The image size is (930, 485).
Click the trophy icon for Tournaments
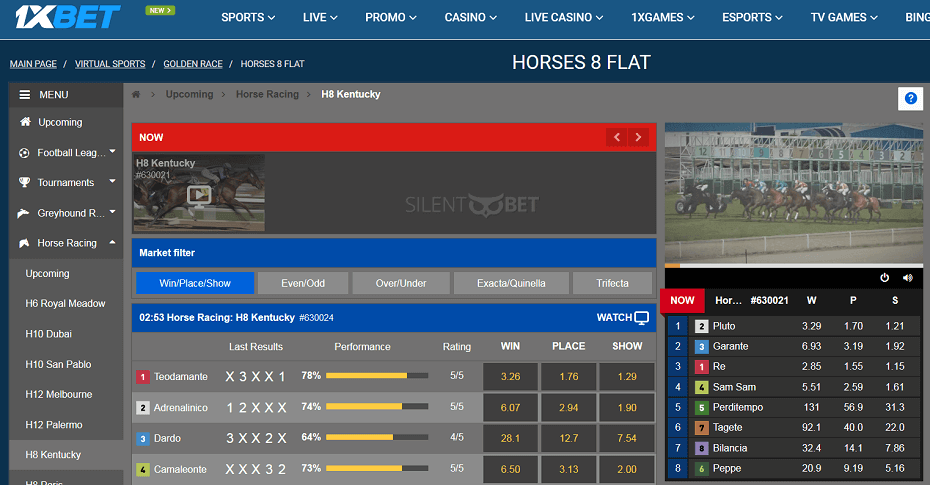point(24,182)
